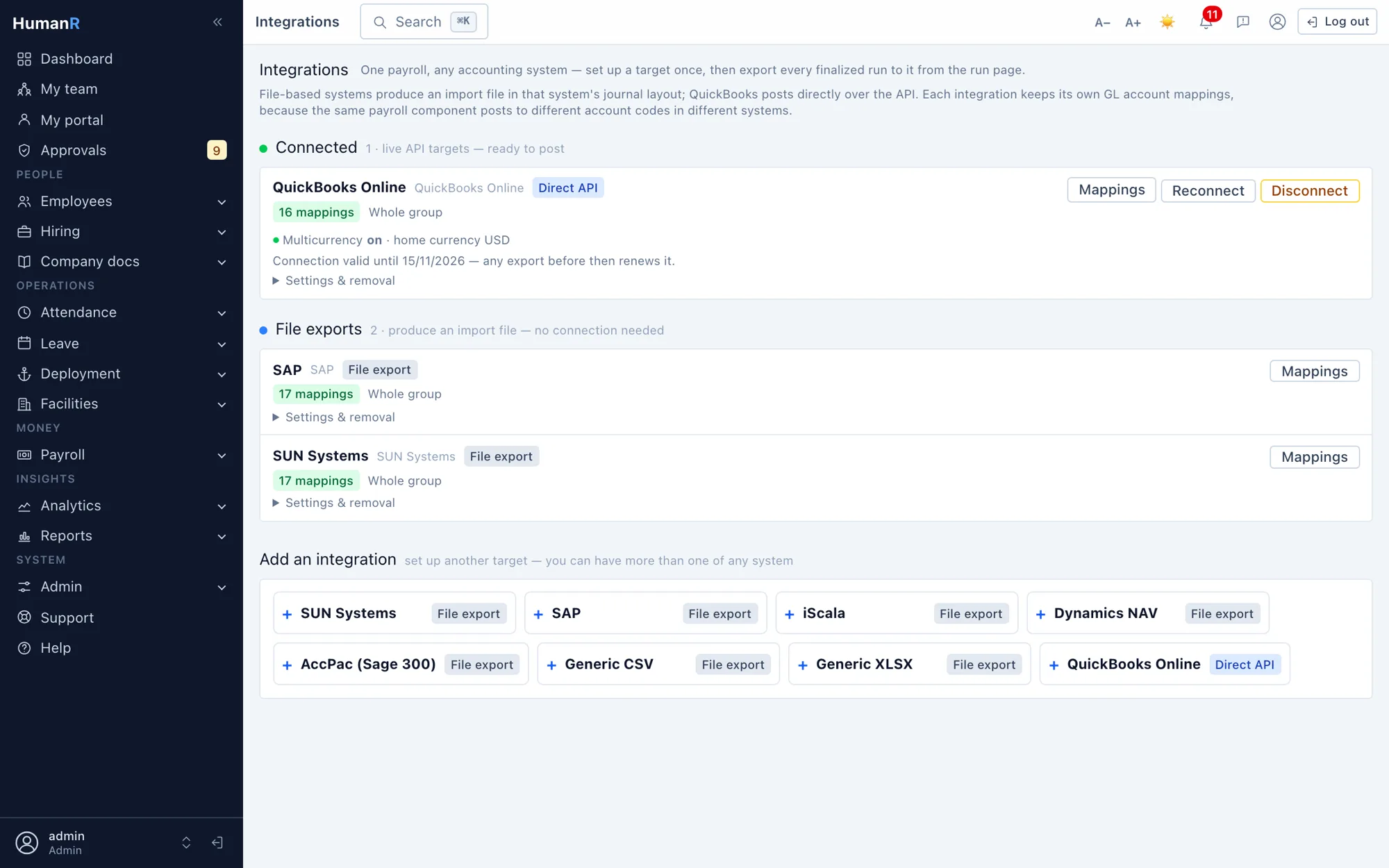This screenshot has width=1389, height=868.
Task: Click the Log out button
Action: click(1337, 22)
